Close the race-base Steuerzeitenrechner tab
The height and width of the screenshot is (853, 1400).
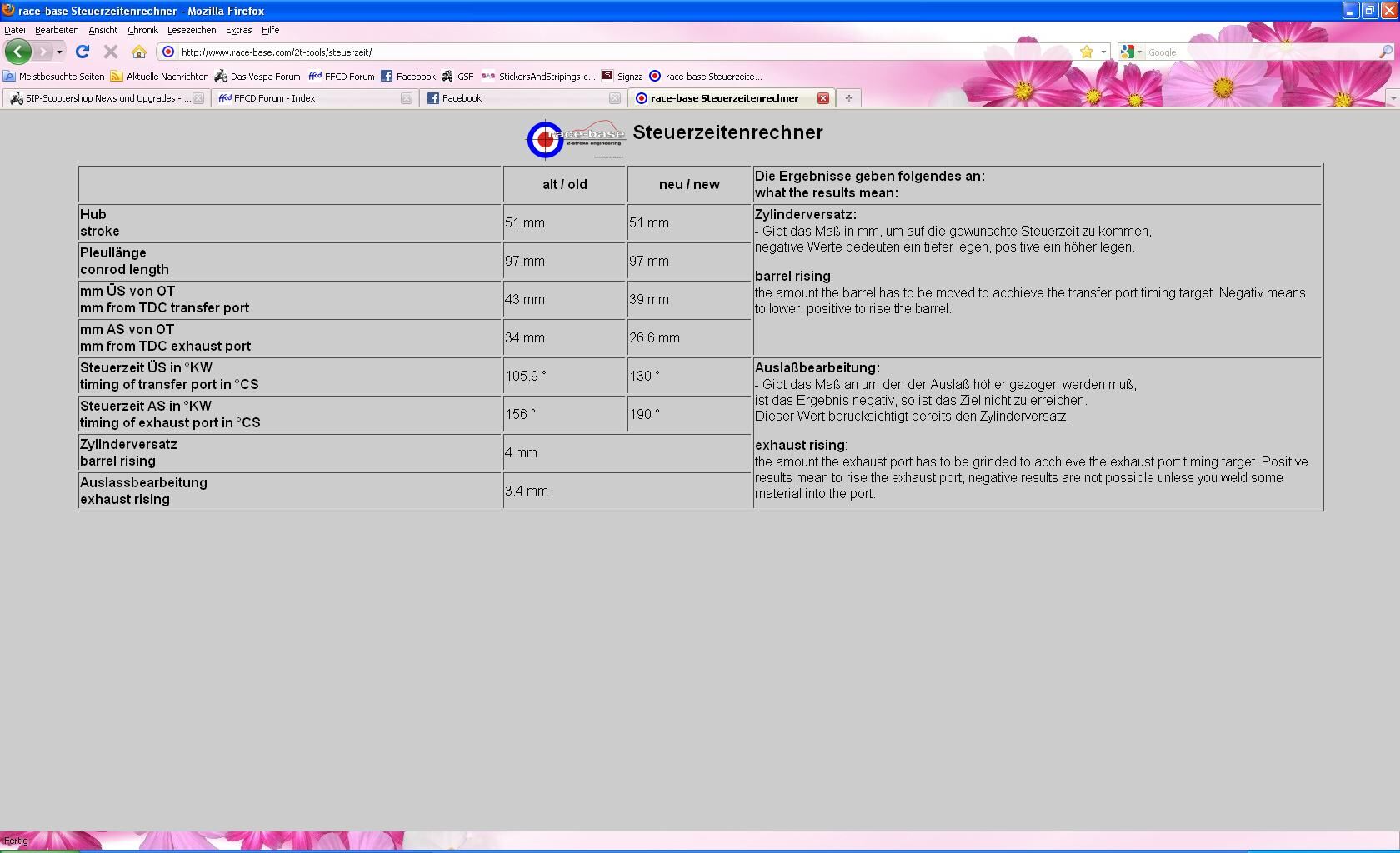823,98
